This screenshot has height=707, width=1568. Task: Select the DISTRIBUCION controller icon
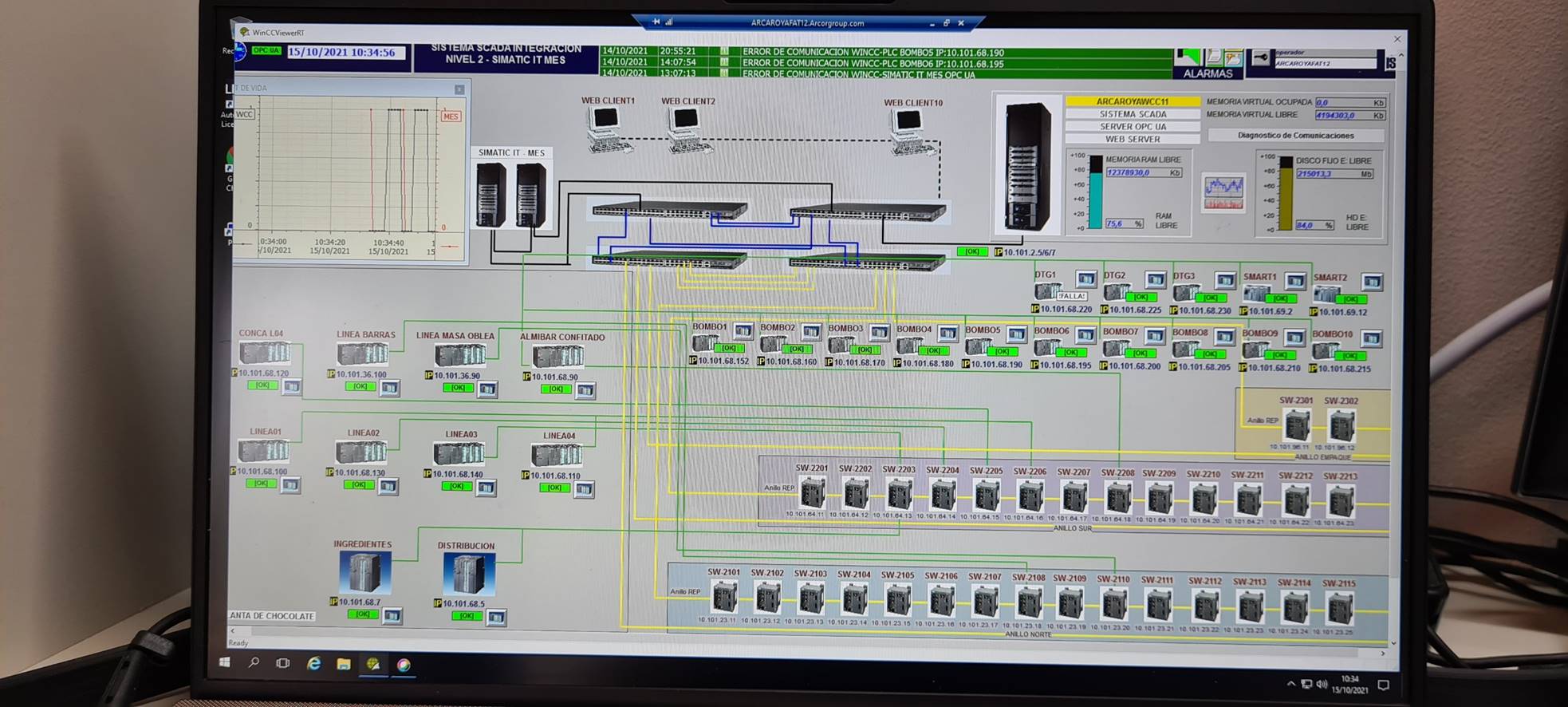click(468, 574)
